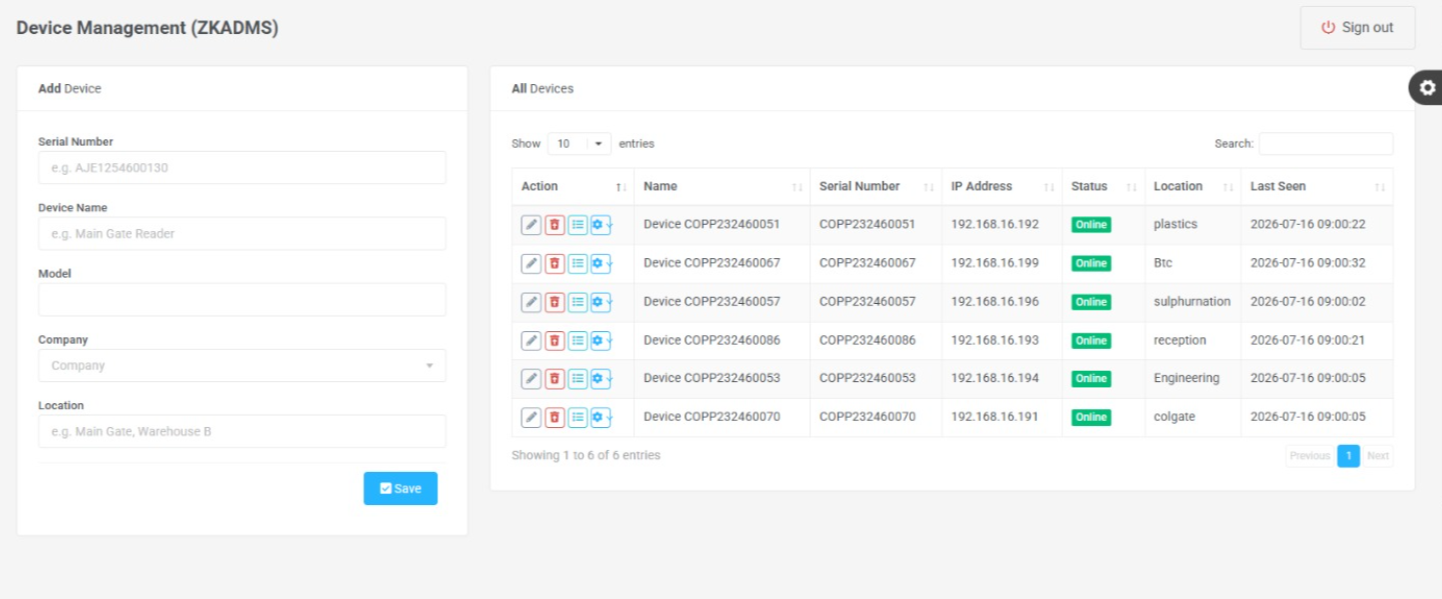
Task: Delete device COPP232460067 with trash icon
Action: click(555, 263)
